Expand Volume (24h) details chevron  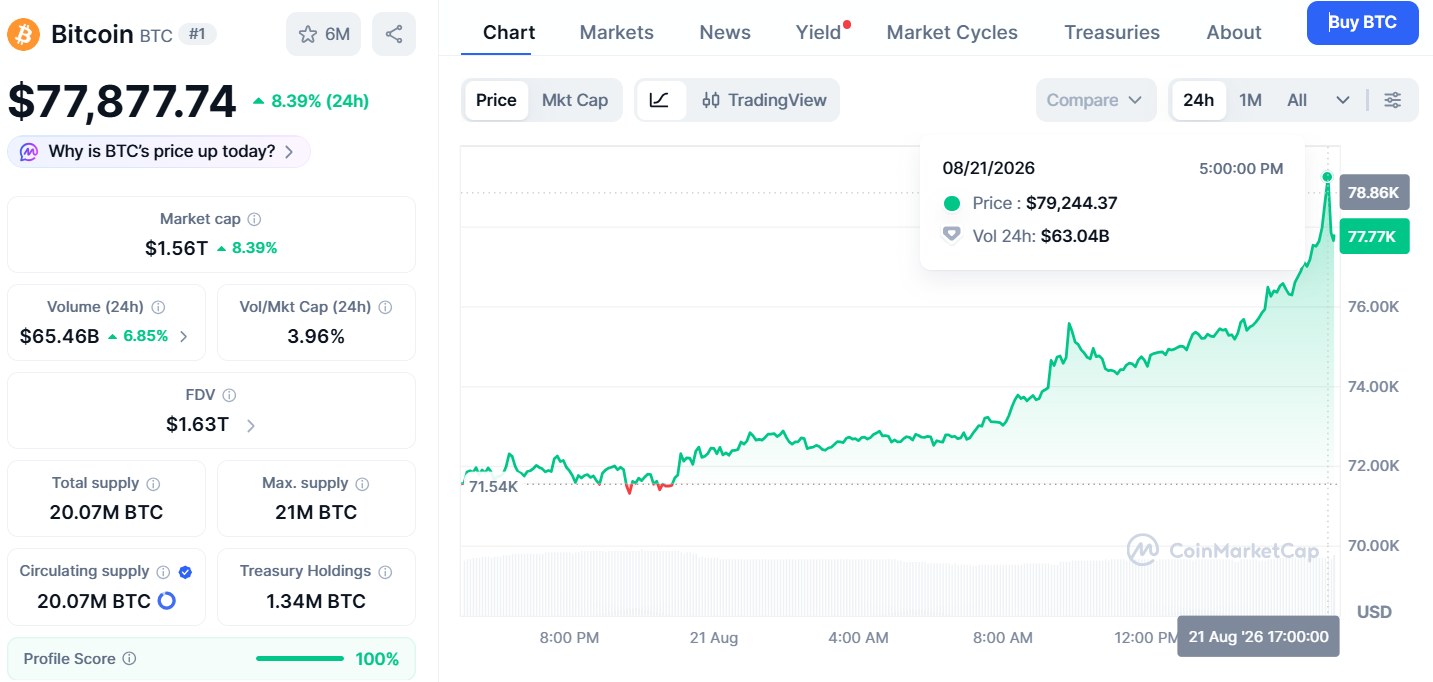click(183, 336)
